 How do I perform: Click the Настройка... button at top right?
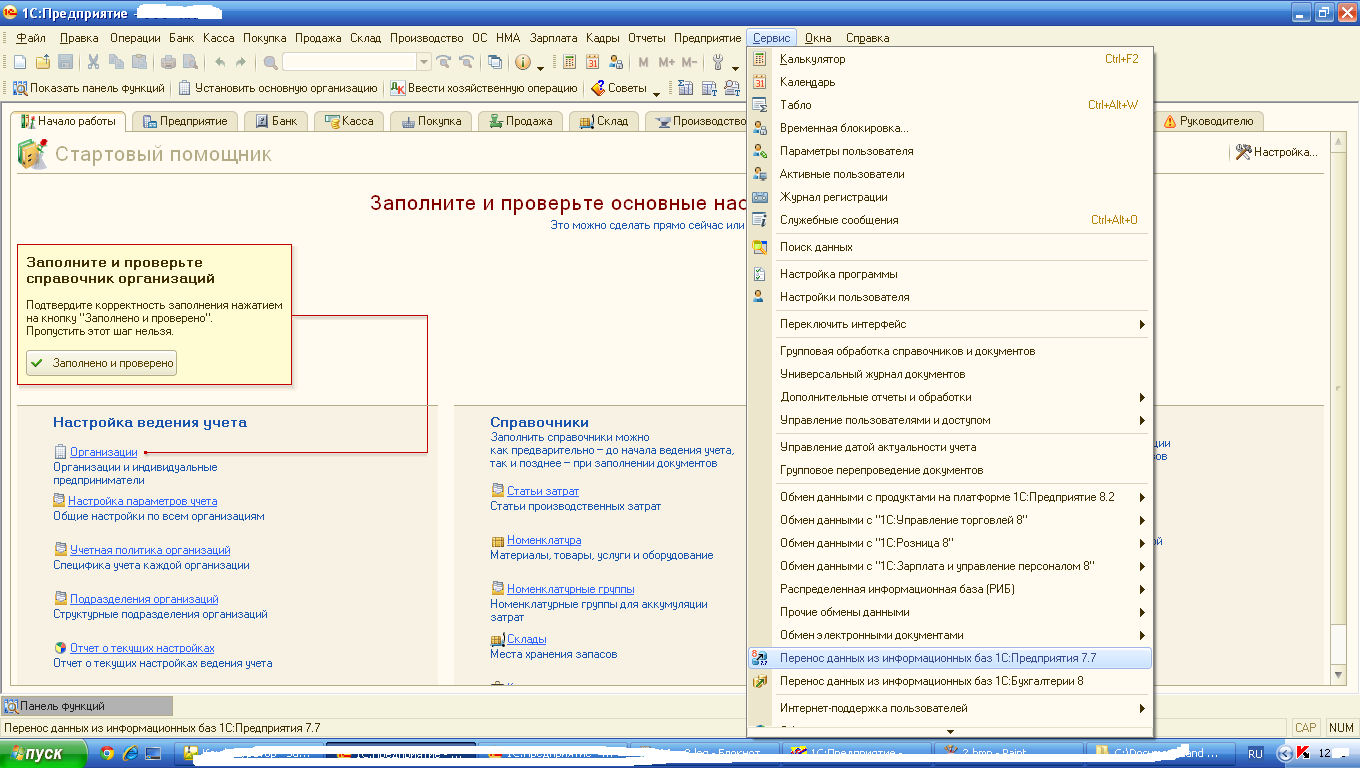[1276, 152]
